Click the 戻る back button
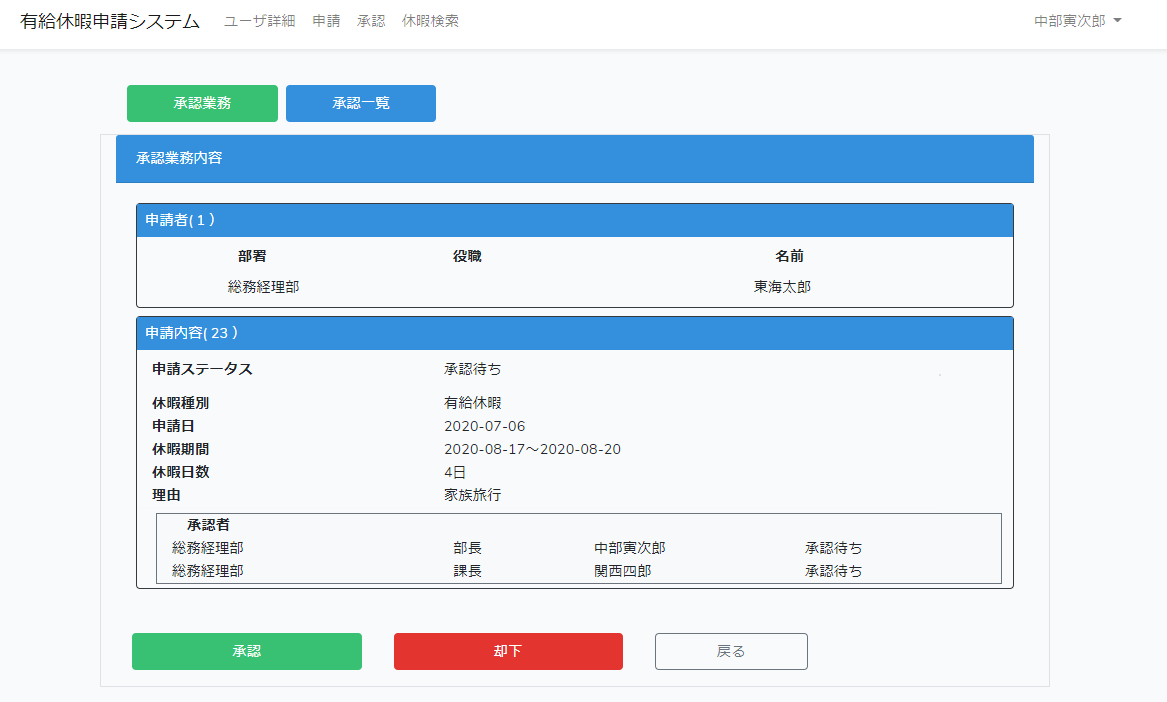Screen dimensions: 1167x702 coord(731,651)
